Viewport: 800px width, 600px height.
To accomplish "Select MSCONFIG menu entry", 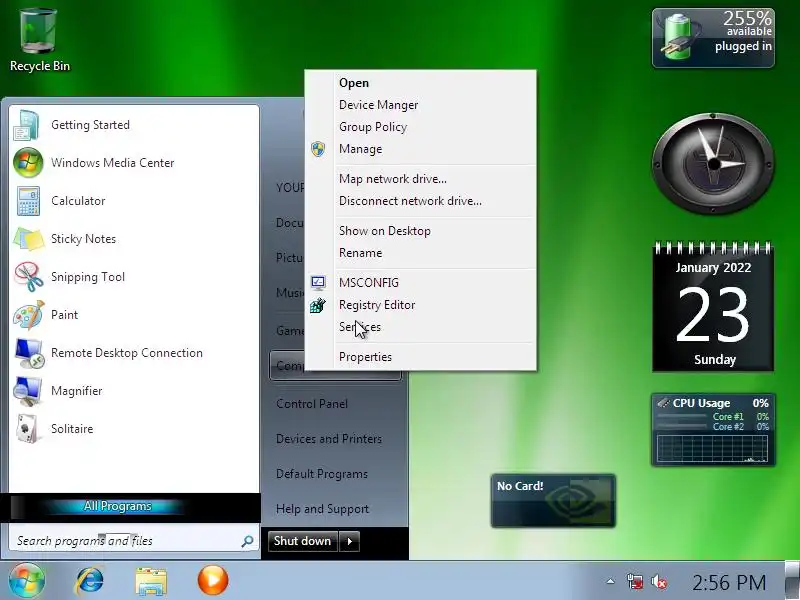I will coord(420,283).
